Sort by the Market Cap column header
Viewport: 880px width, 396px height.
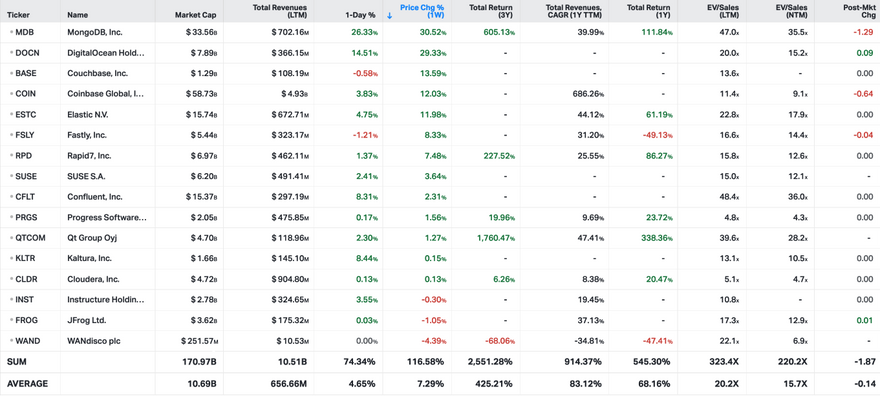point(195,16)
